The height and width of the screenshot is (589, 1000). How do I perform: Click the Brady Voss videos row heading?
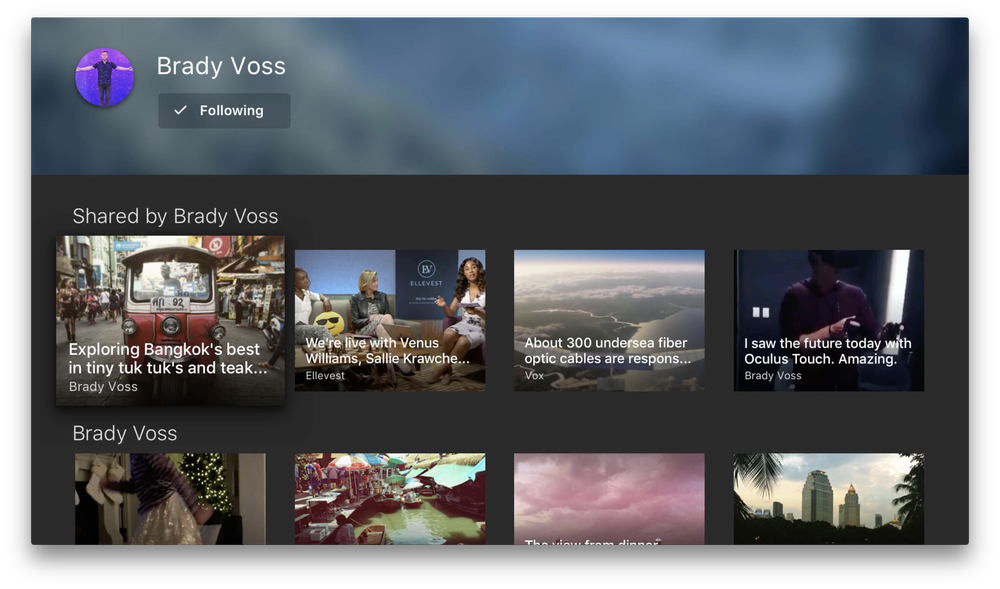125,433
